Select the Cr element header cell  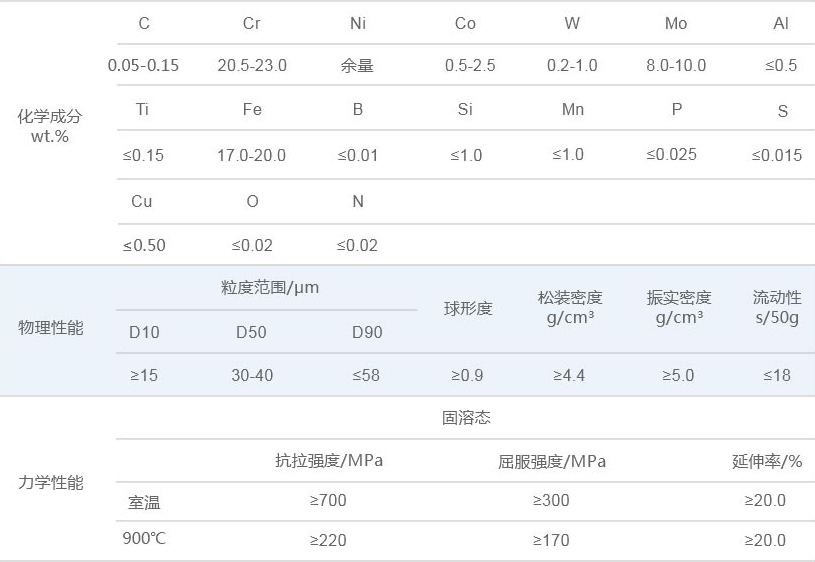point(252,23)
